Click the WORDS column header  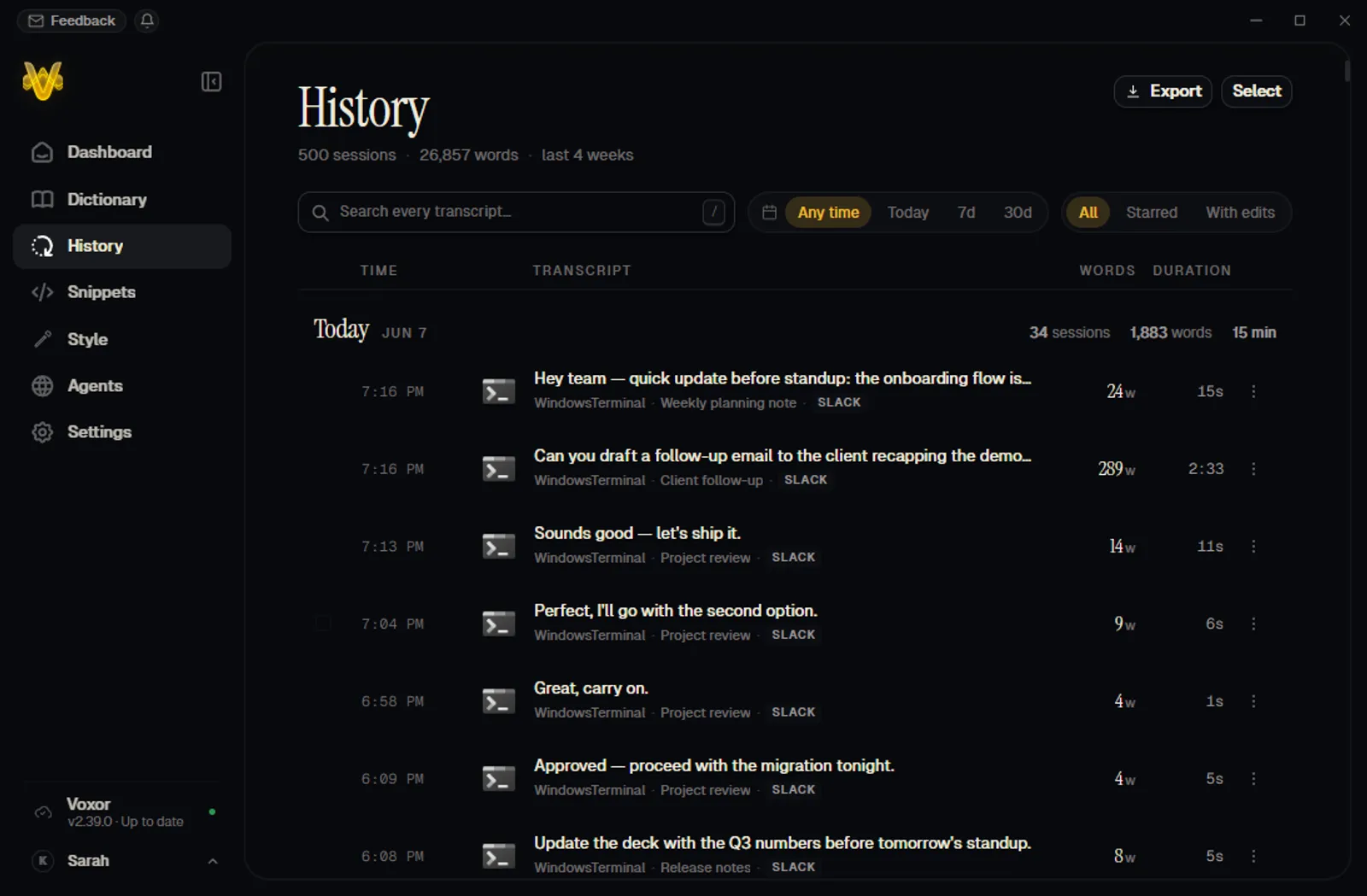tap(1107, 271)
